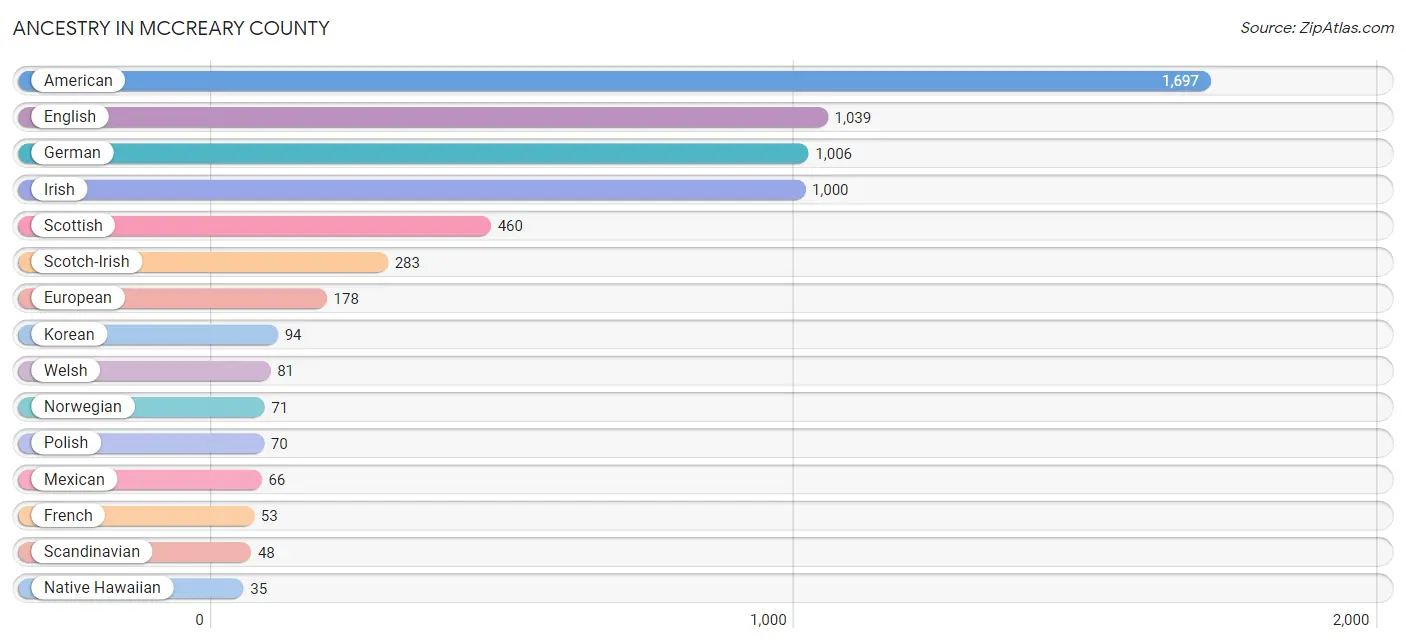Select the English ancestry bar
The height and width of the screenshot is (644, 1406).
(423, 117)
